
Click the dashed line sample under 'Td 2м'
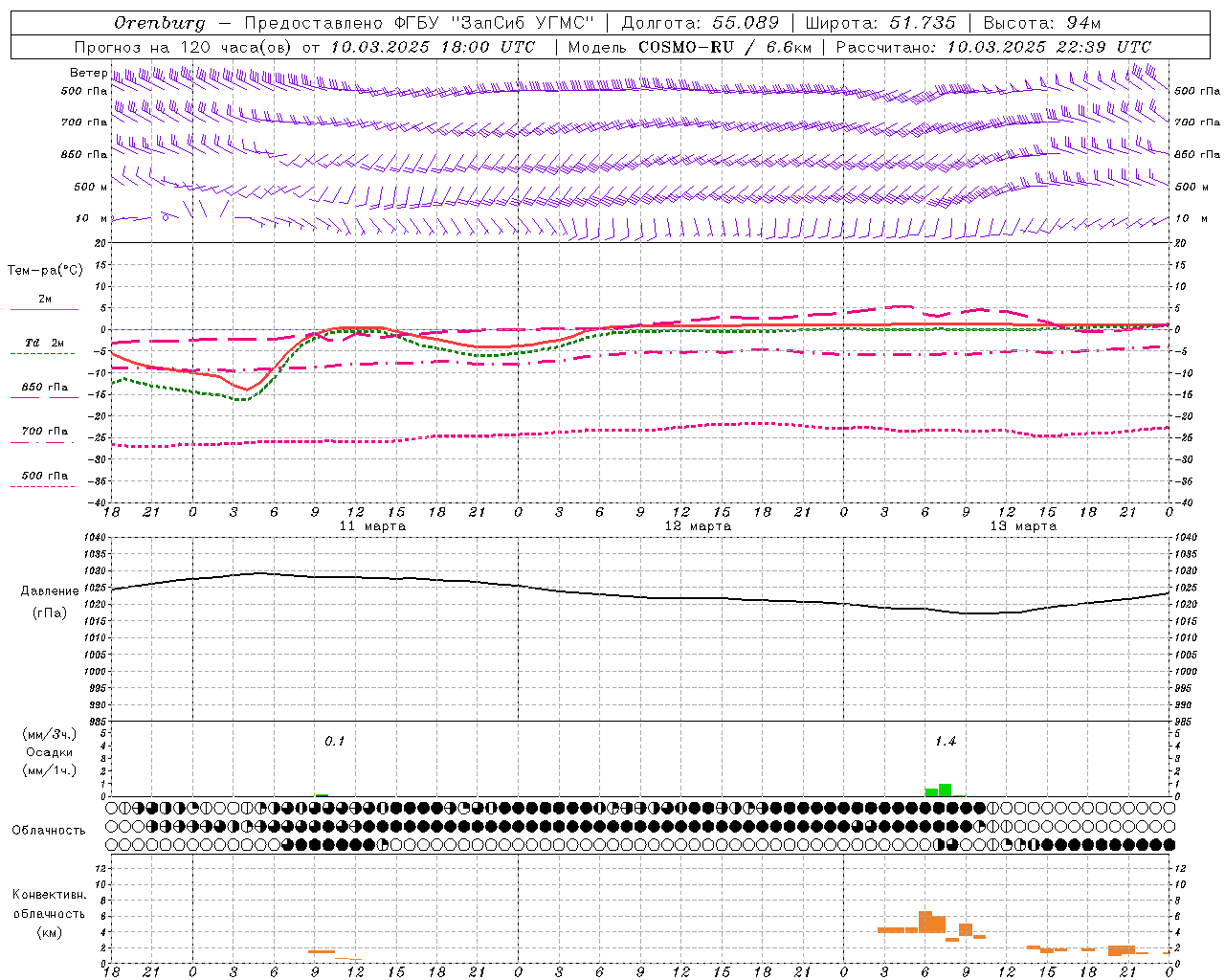point(42,353)
